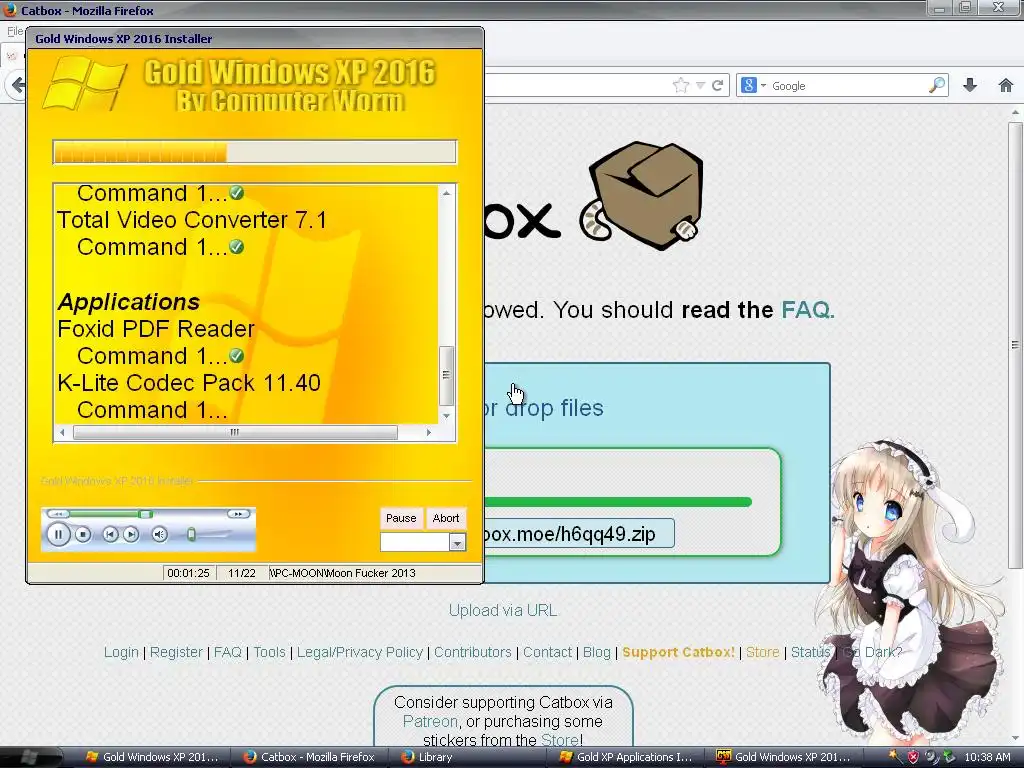Open the Tools link on Catbox
This screenshot has height=768, width=1024.
tap(269, 652)
